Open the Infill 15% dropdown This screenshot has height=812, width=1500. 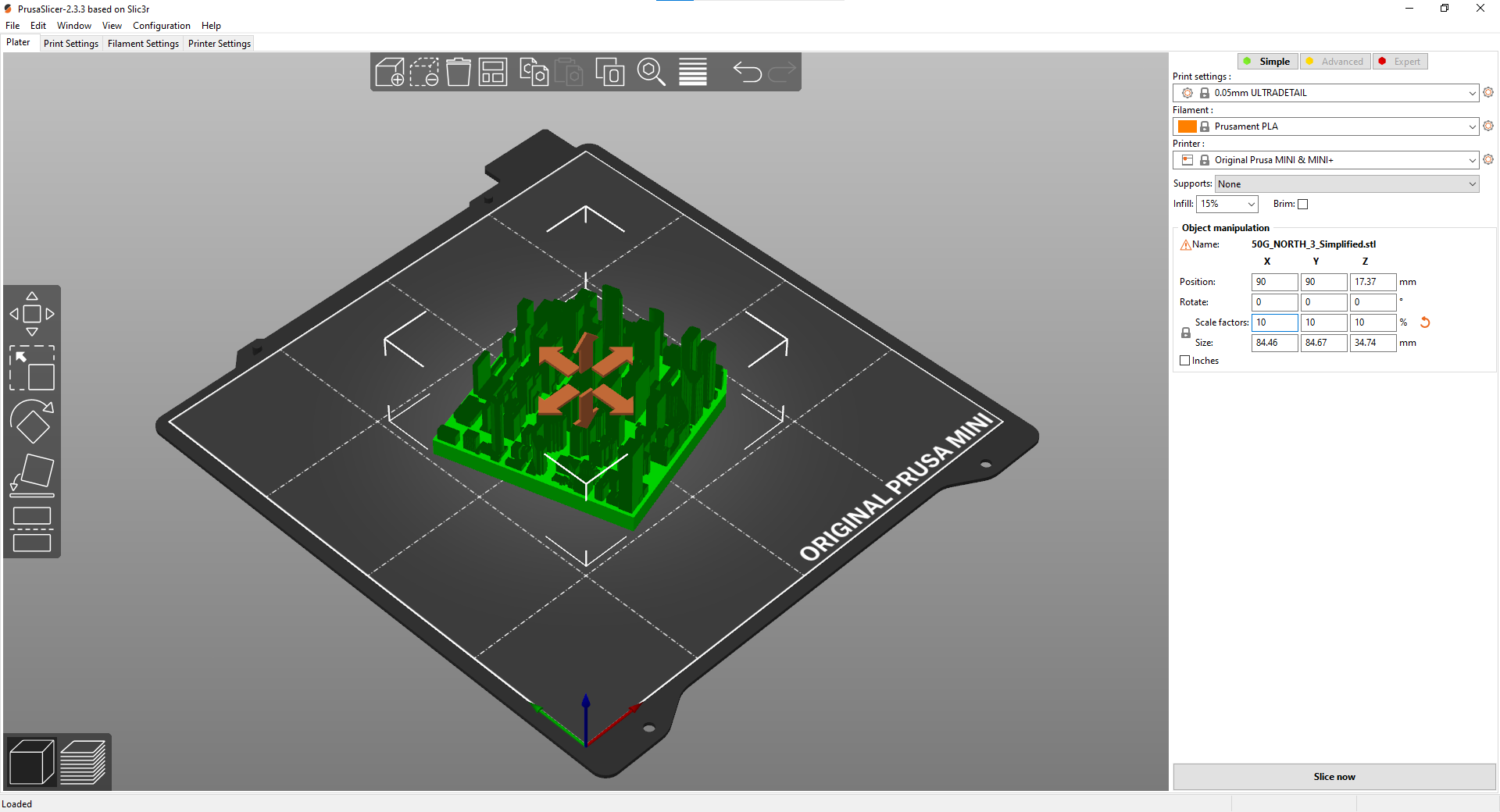[1227, 205]
